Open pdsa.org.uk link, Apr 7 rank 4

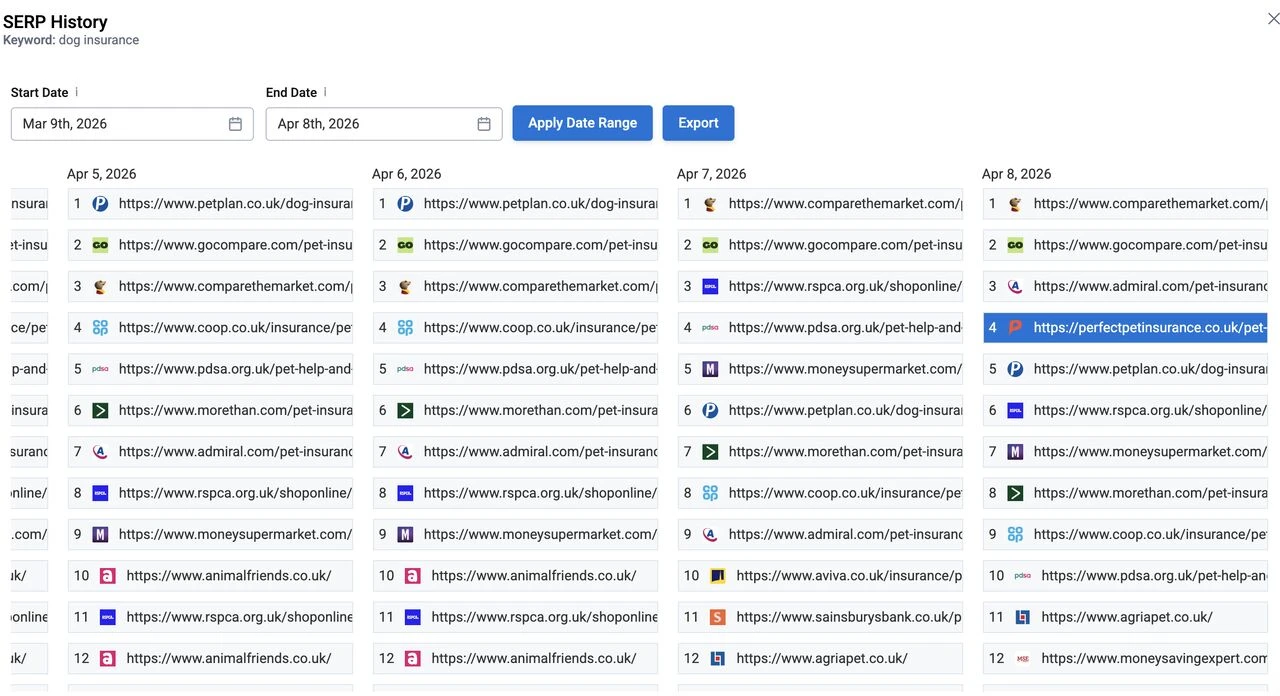coord(845,327)
